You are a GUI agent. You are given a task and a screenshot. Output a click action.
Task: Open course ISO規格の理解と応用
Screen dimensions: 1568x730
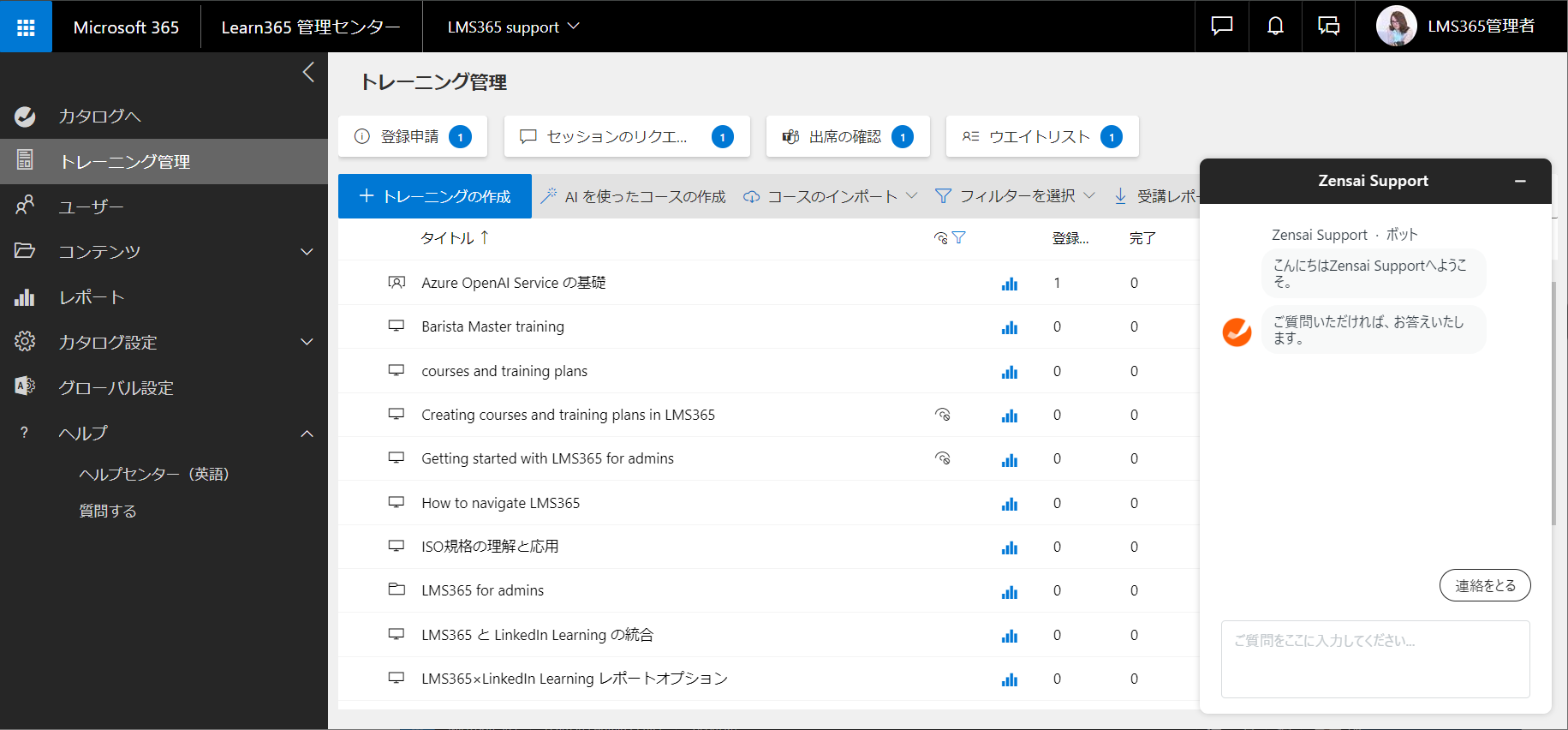[x=490, y=547]
